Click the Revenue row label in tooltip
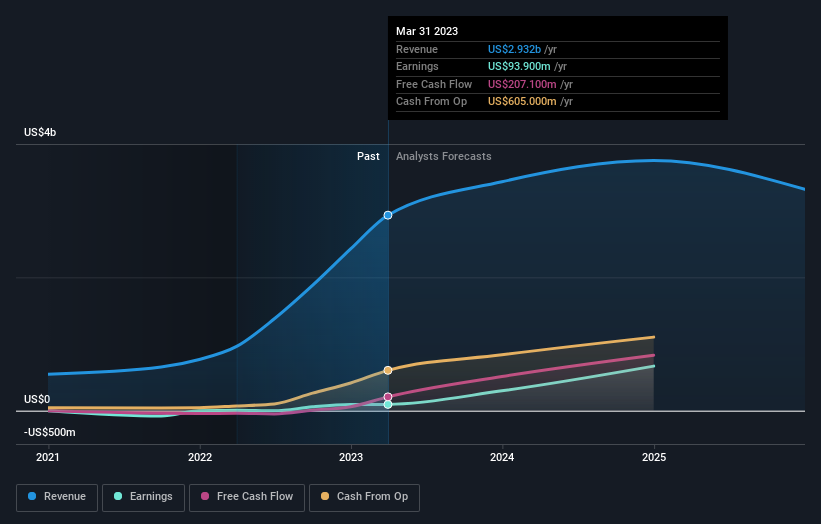Image resolution: width=821 pixels, height=524 pixels. (417, 49)
